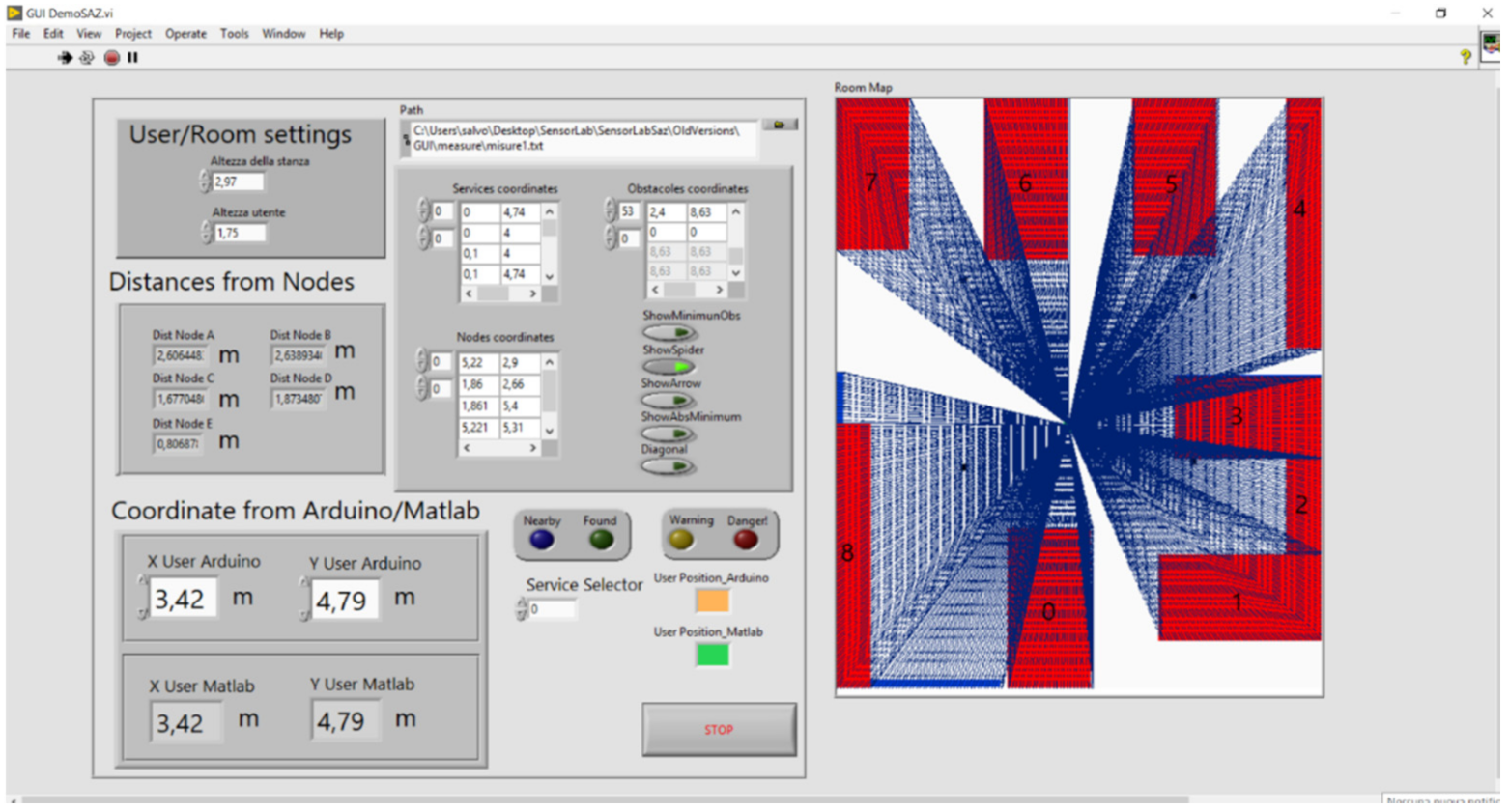Enable the ShowArrow switch

click(669, 400)
